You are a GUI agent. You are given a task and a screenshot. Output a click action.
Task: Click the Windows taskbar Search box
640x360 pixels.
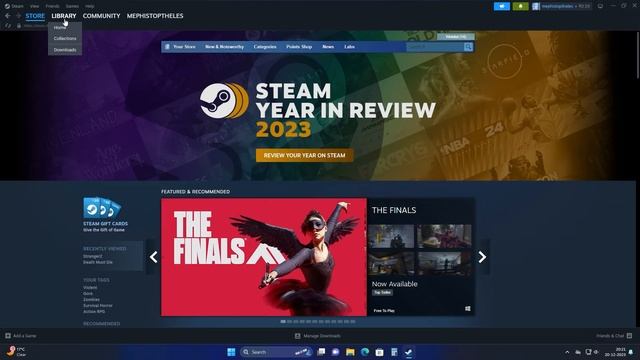pyautogui.click(x=276, y=352)
